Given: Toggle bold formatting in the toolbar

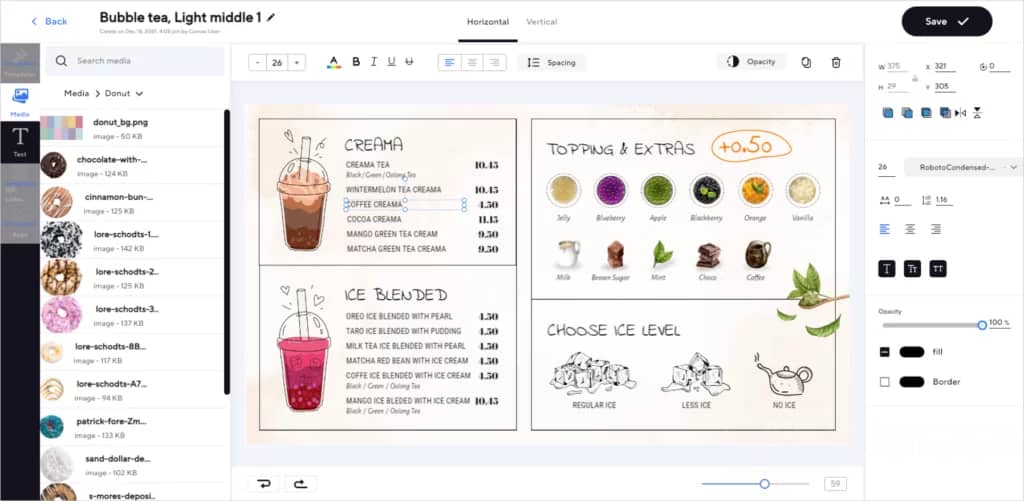Looking at the screenshot, I should (356, 62).
